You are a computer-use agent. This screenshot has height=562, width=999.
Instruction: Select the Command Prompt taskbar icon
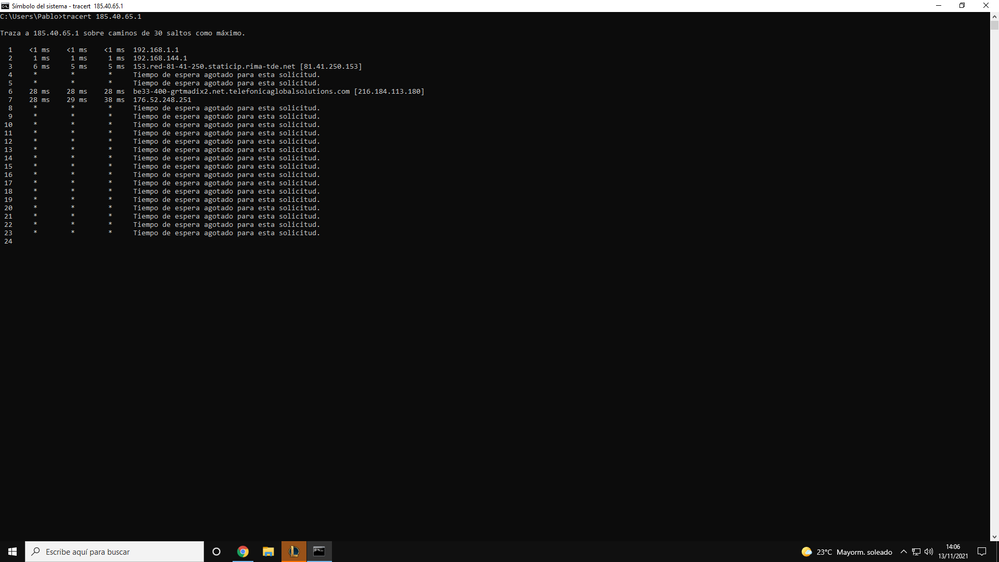pos(319,551)
